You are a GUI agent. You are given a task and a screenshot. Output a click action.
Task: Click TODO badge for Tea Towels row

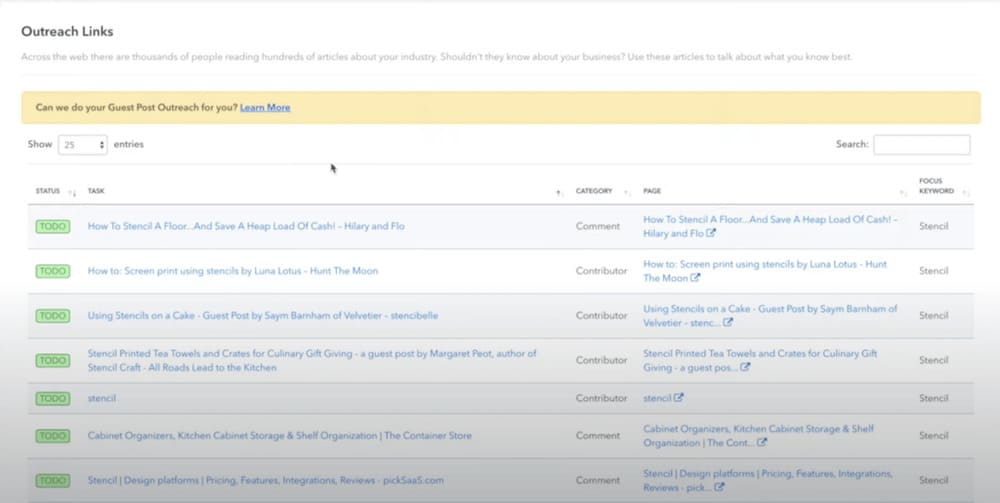tap(53, 360)
